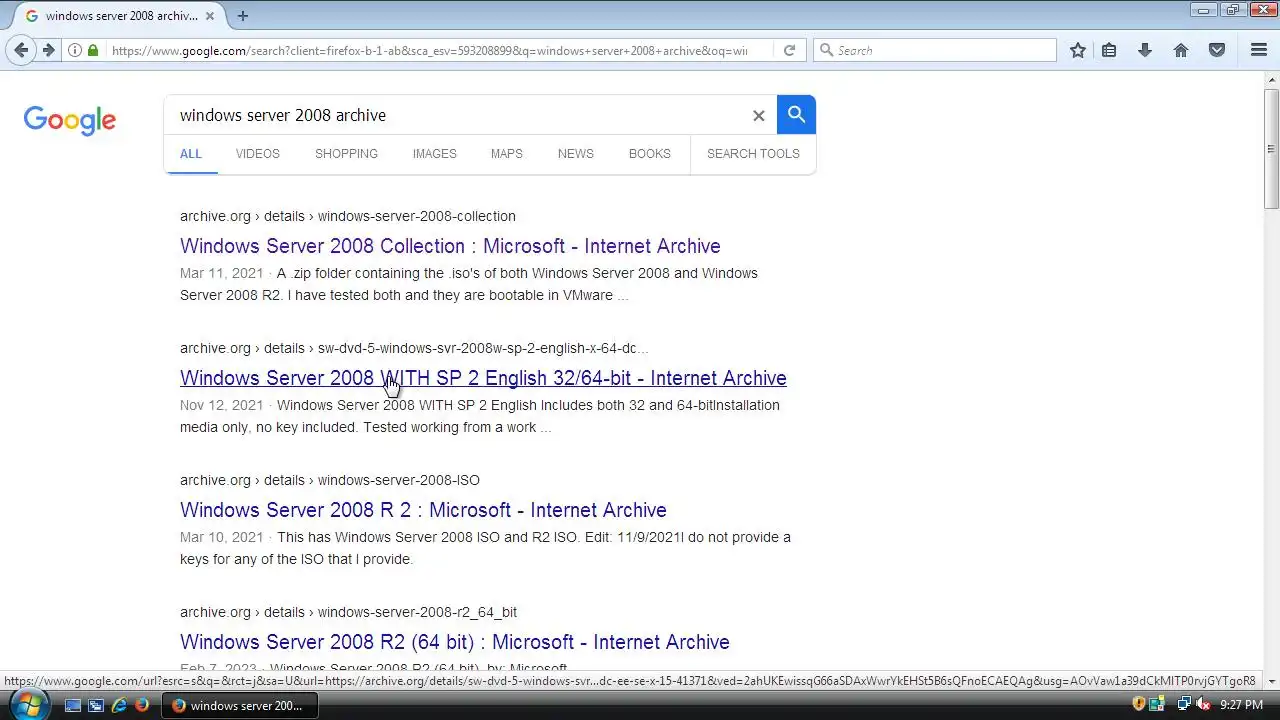Switch to MAPS results tab
1280x720 pixels.
coord(506,154)
